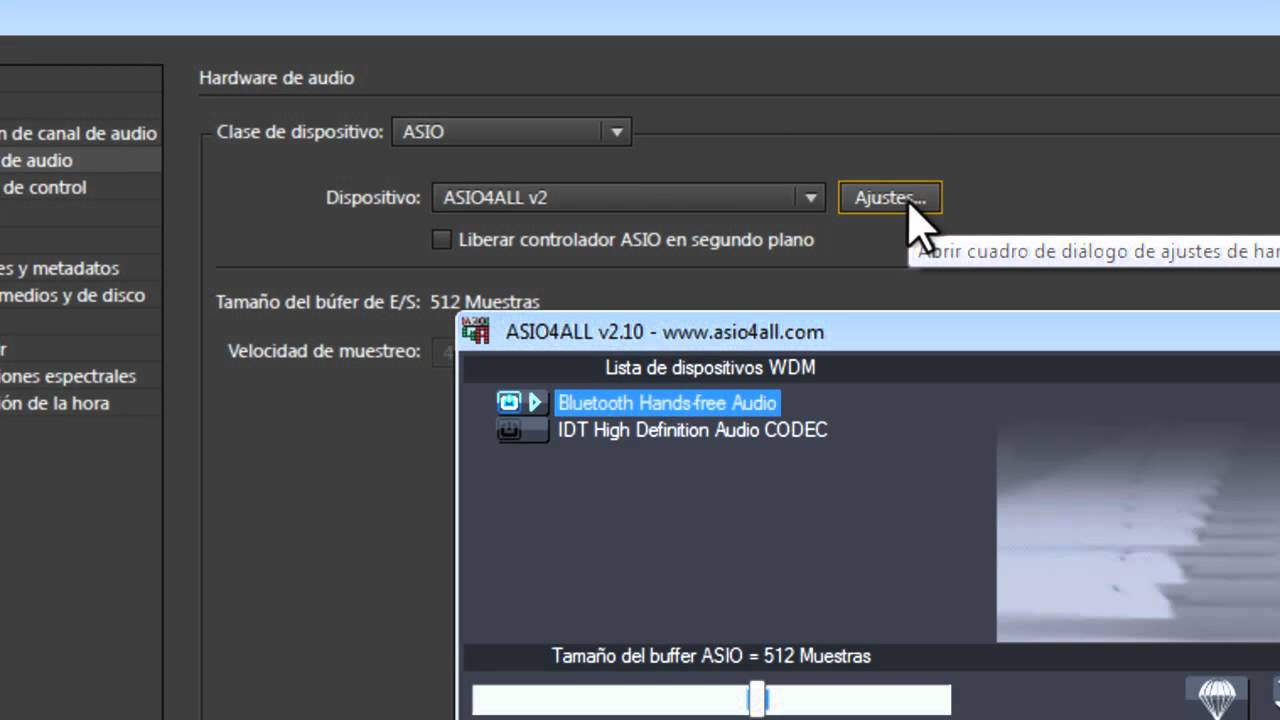Open the 'medios y de disco' preferences category
Screen dimensions: 1280x720
pos(72,295)
